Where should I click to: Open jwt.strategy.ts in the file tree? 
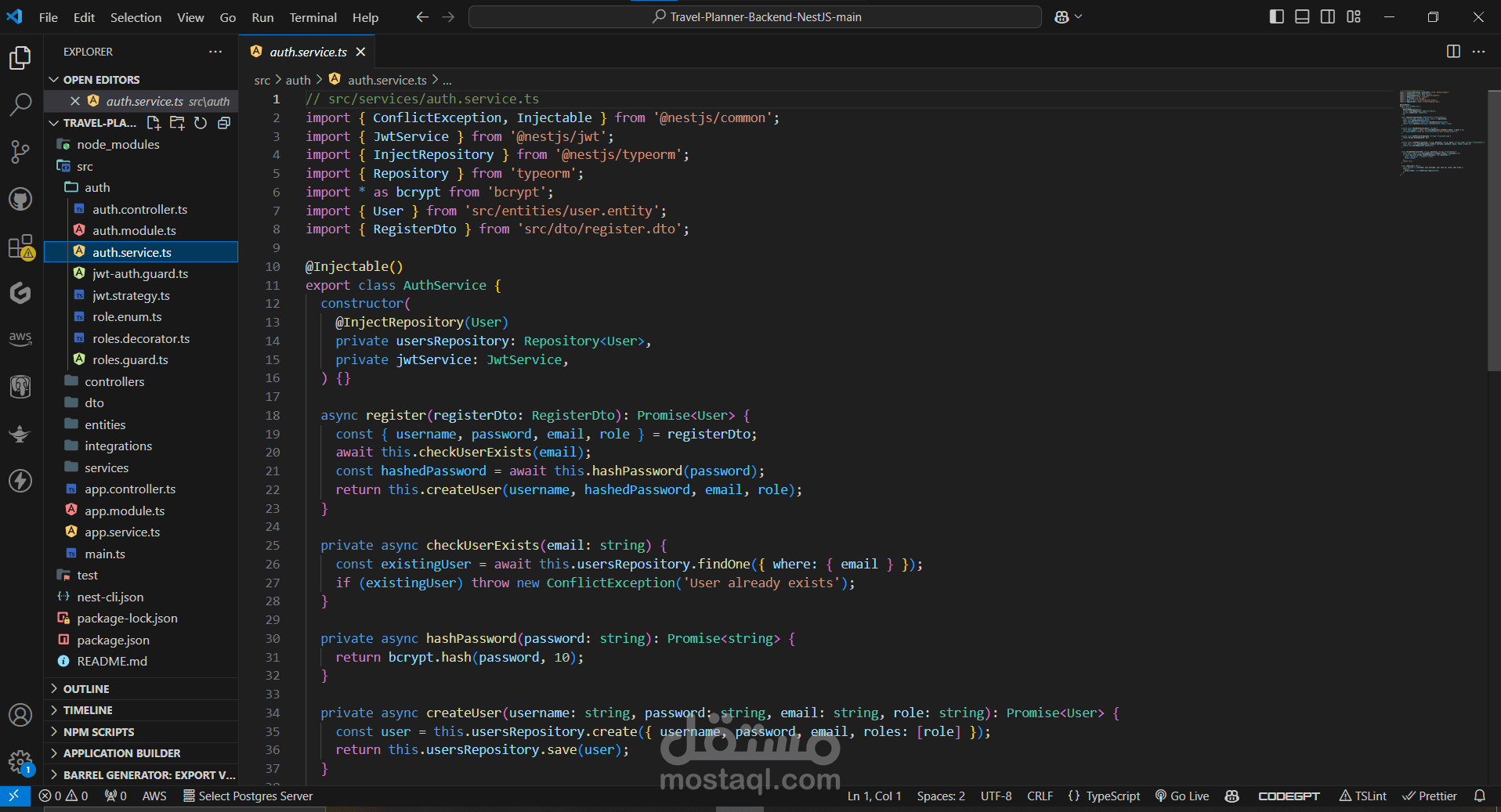[x=131, y=295]
